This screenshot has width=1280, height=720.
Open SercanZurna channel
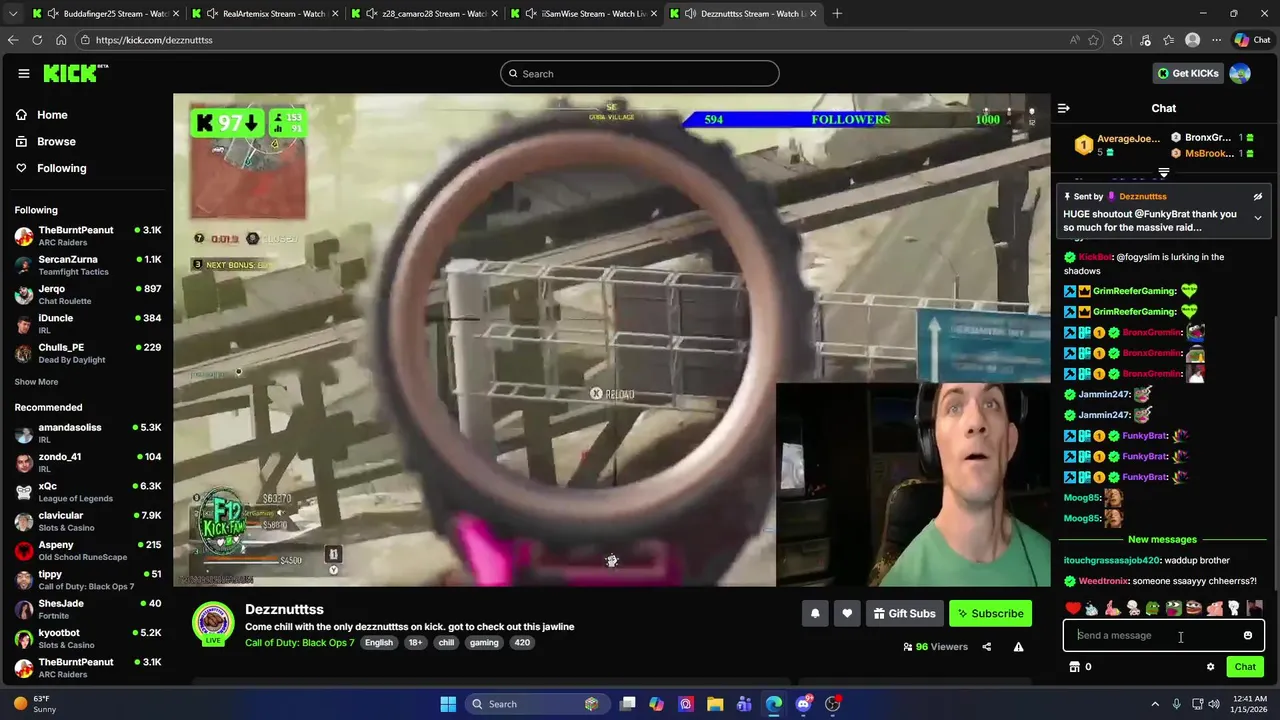point(87,265)
